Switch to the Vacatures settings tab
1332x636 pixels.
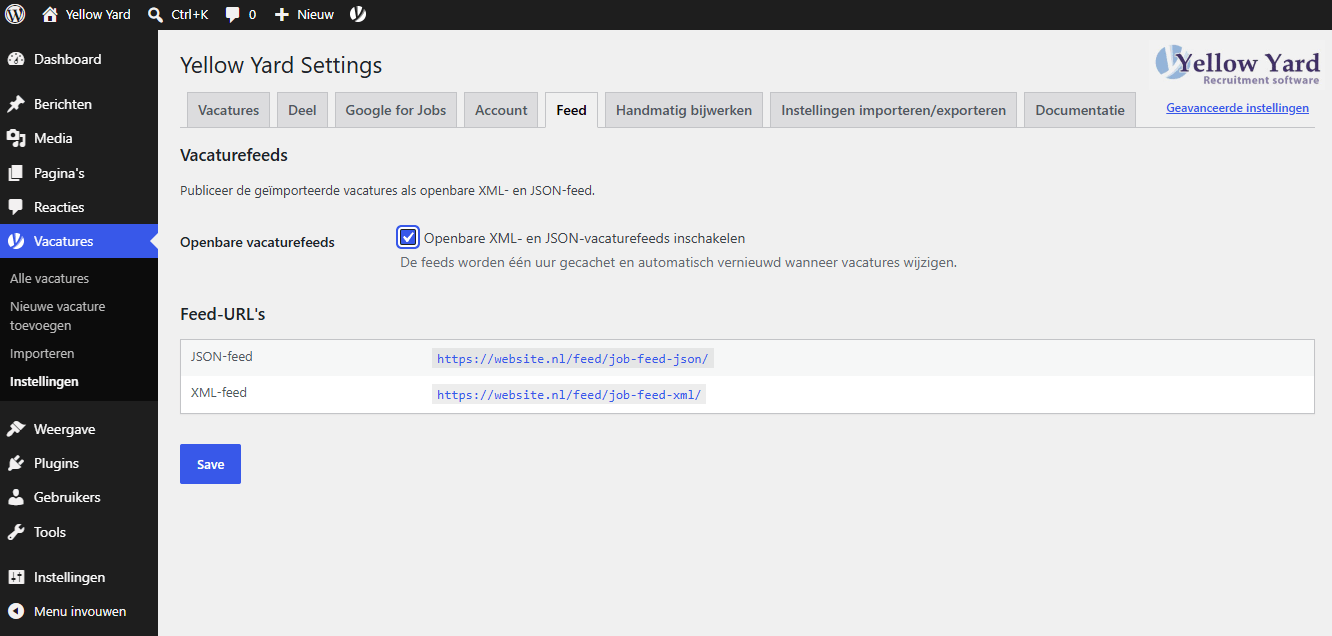(229, 110)
